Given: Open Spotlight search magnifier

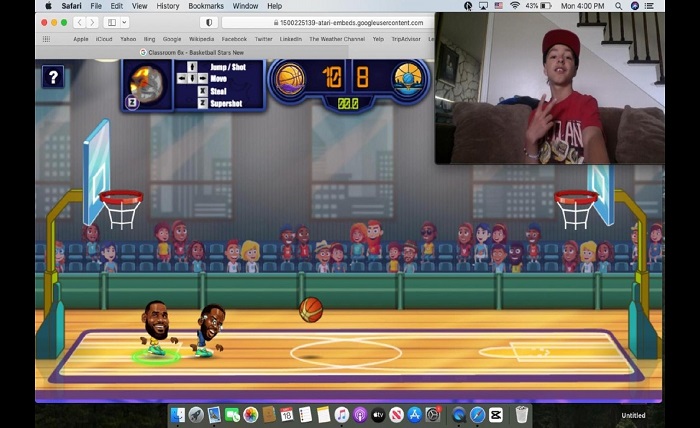Looking at the screenshot, I should click(x=618, y=6).
